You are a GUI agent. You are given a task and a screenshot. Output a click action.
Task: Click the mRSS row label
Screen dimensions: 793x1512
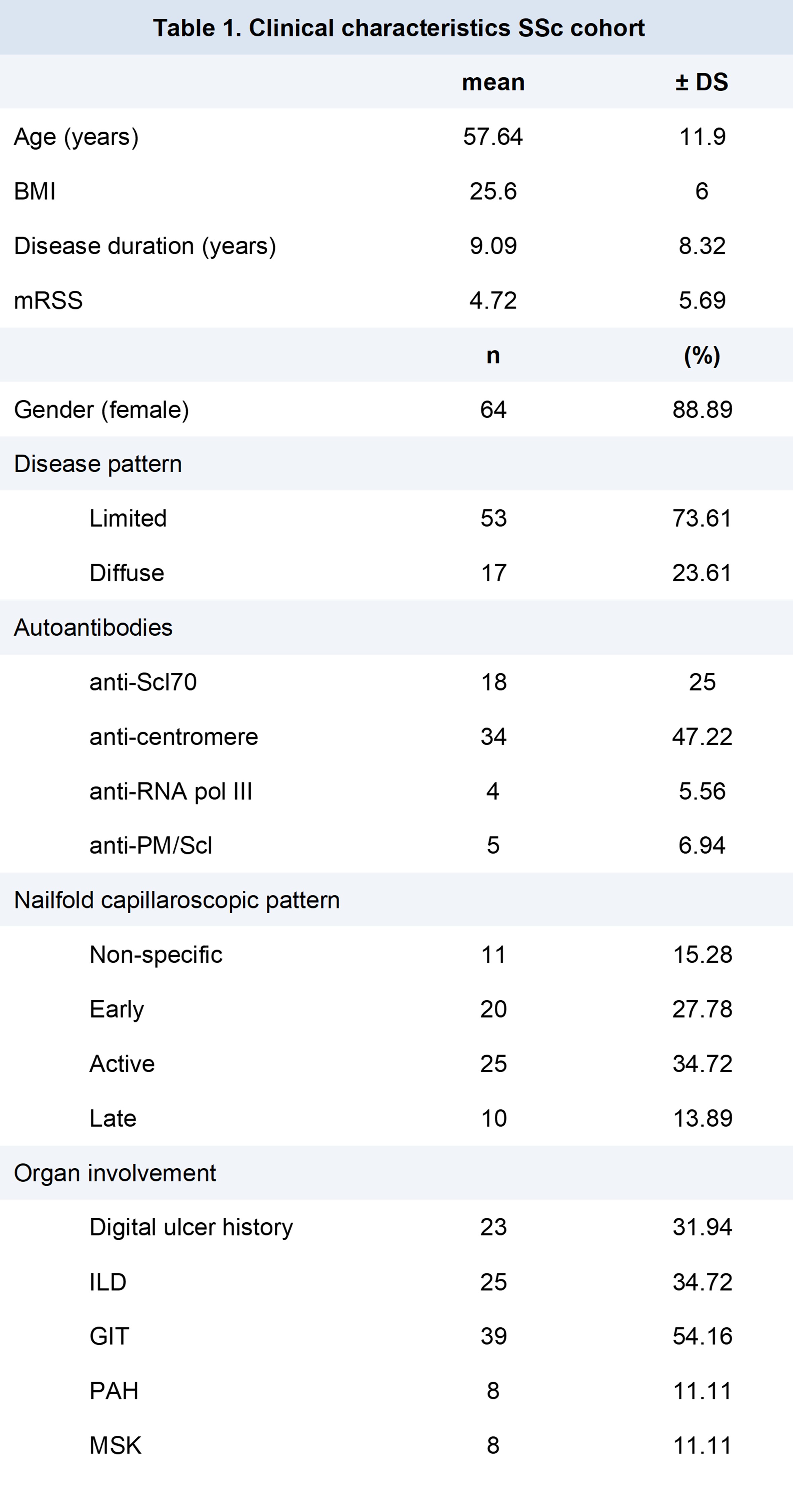48,300
